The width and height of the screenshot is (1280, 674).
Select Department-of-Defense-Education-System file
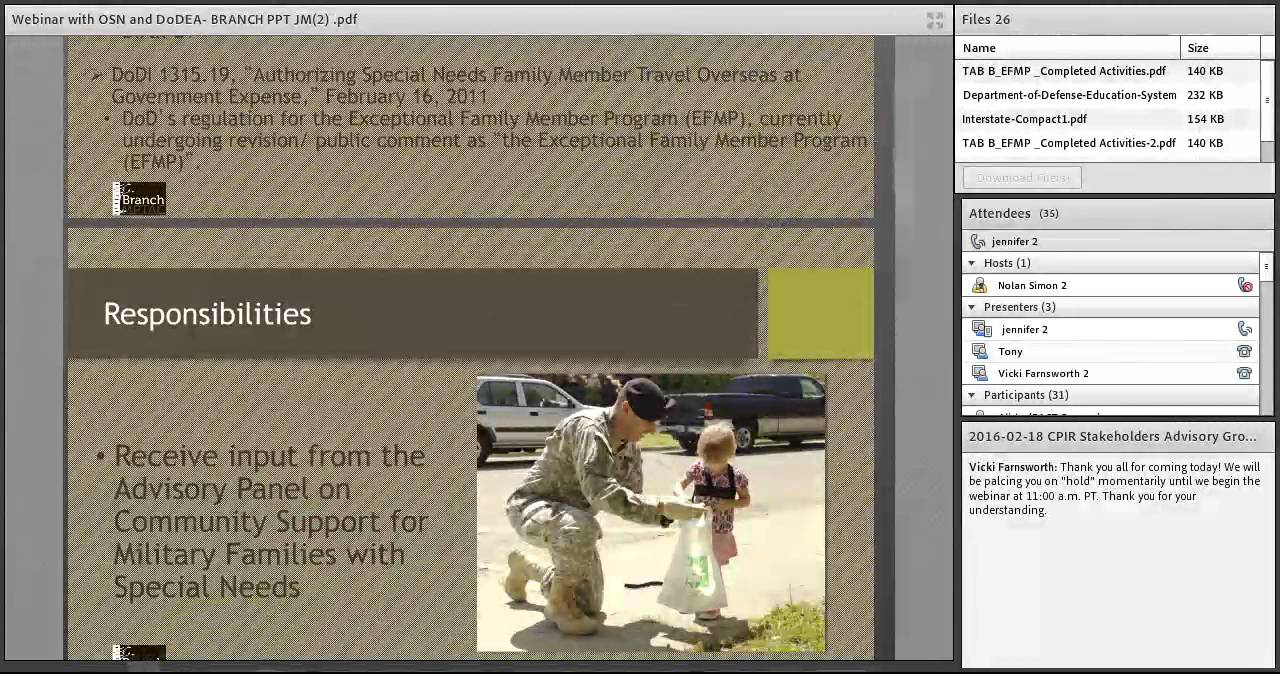[x=1069, y=95]
